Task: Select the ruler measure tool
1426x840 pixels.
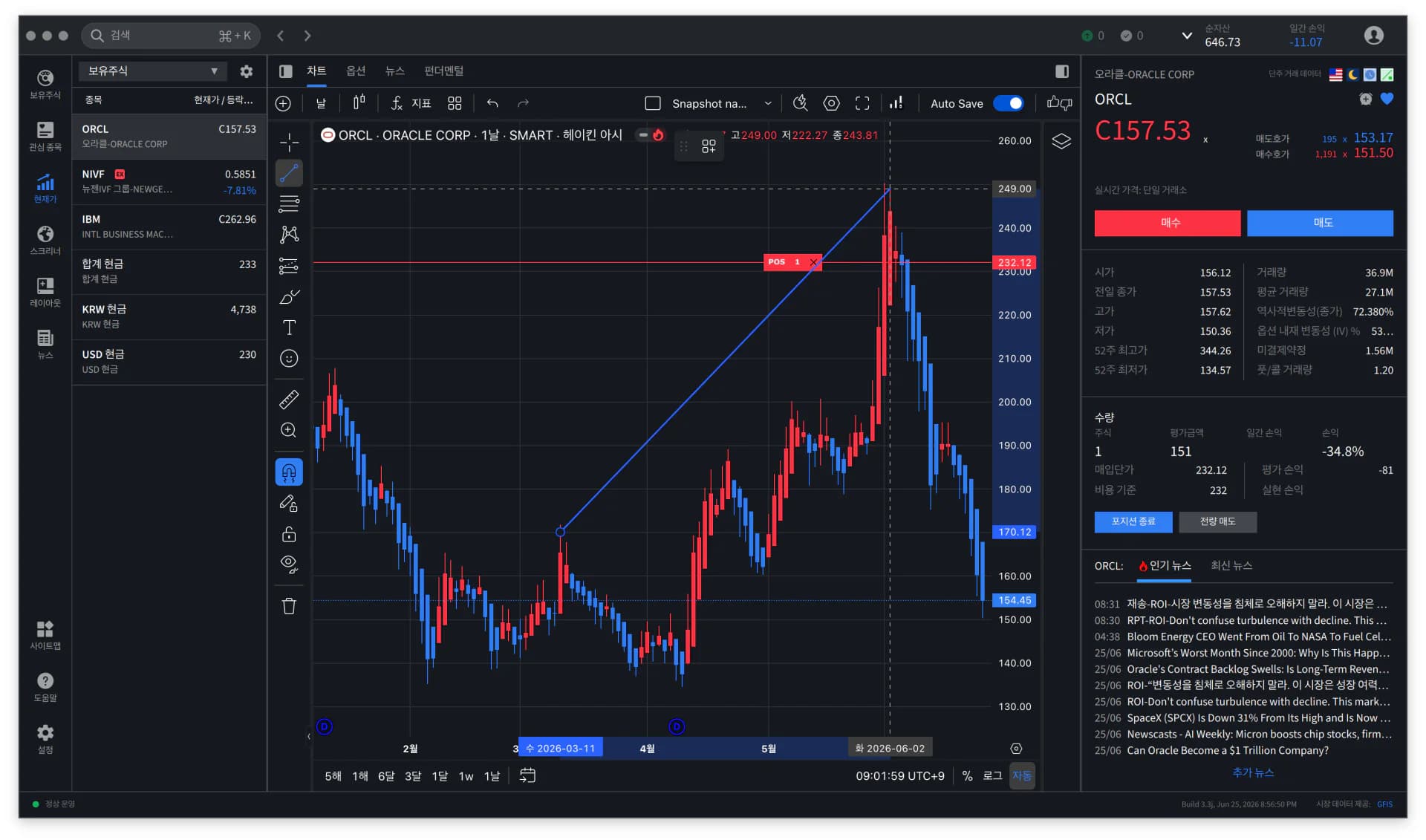Action: click(x=289, y=400)
